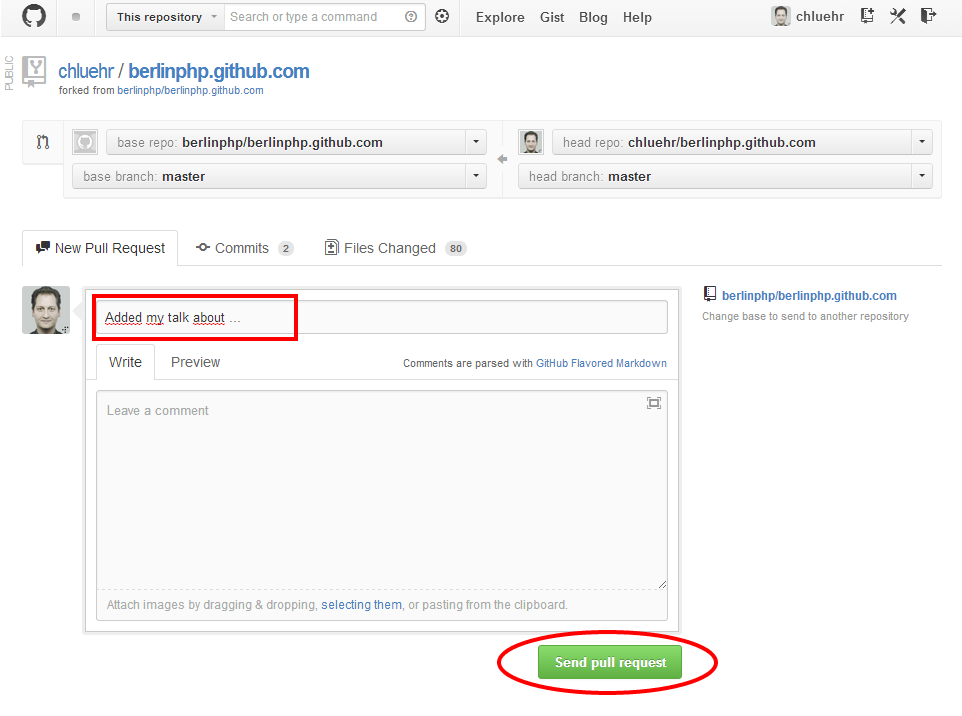Open GitHub home via Octocat logo
The image size is (962, 716).
point(34,17)
